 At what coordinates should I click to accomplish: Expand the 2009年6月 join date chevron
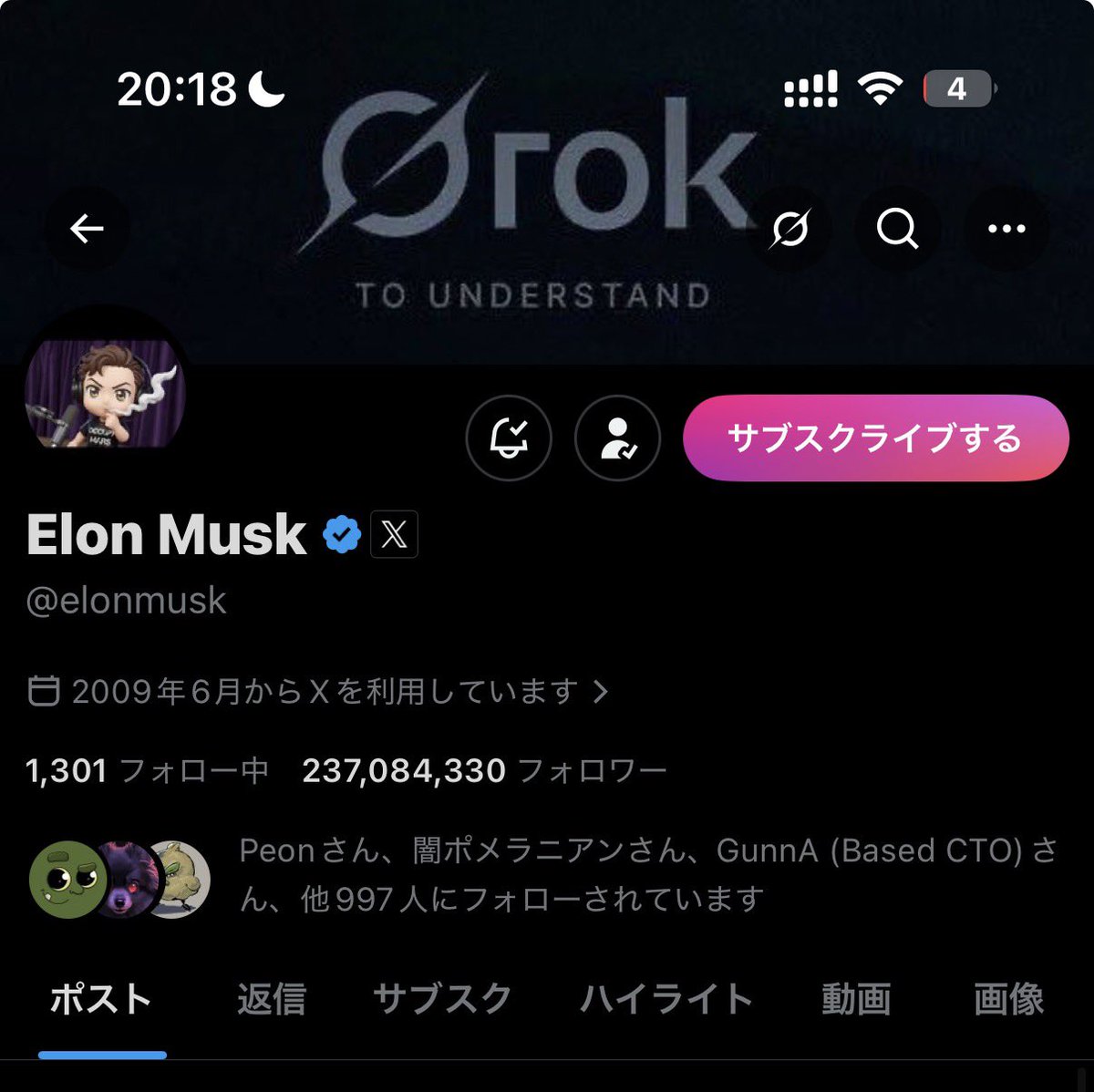point(600,692)
